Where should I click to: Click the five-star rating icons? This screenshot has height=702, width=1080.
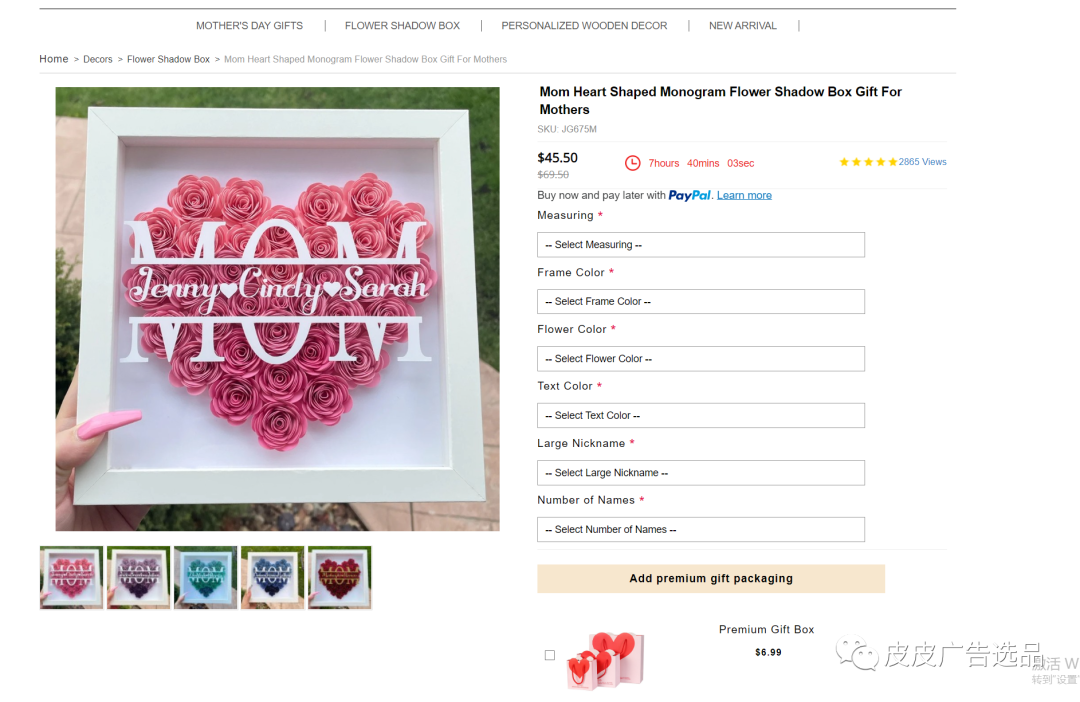[x=867, y=162]
